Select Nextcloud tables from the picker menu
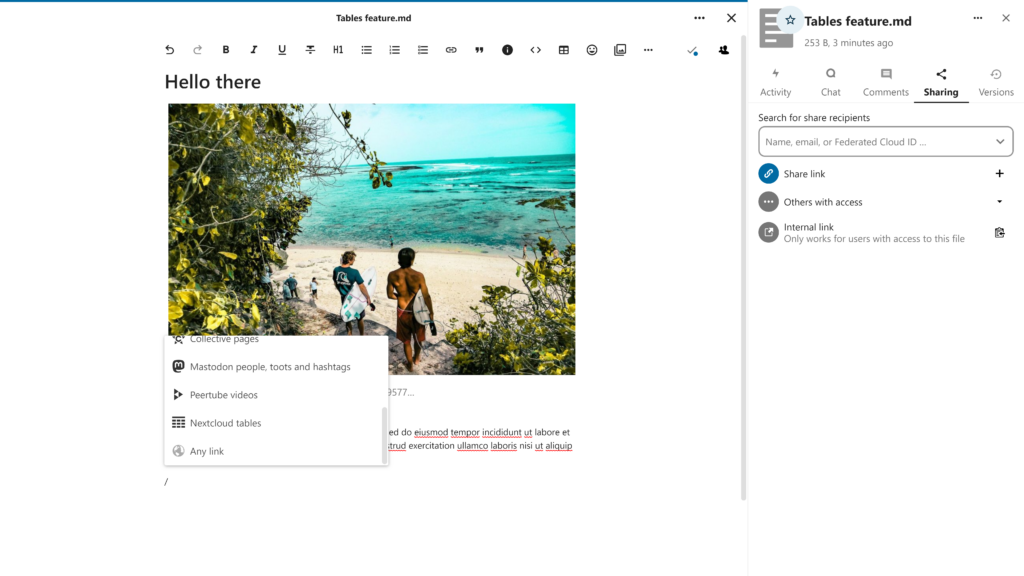 [225, 422]
